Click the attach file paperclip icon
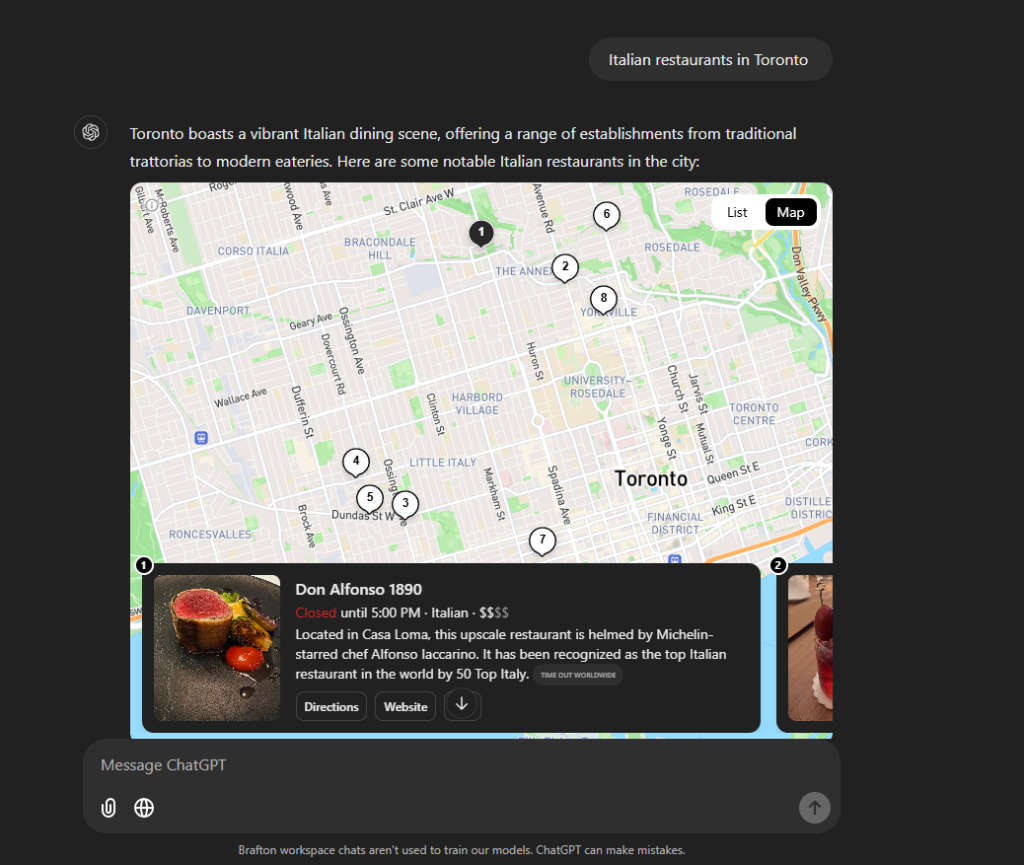 pyautogui.click(x=108, y=808)
